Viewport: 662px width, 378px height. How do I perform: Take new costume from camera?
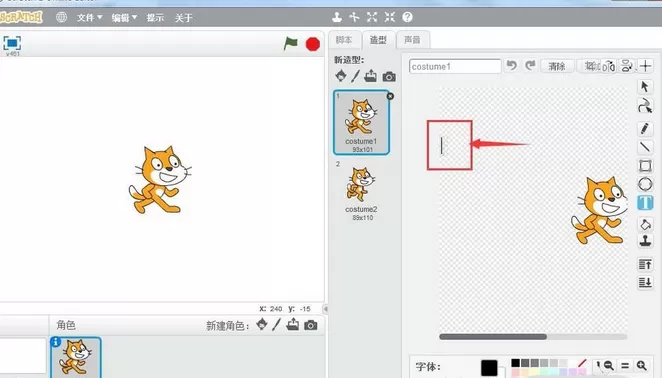pos(389,76)
